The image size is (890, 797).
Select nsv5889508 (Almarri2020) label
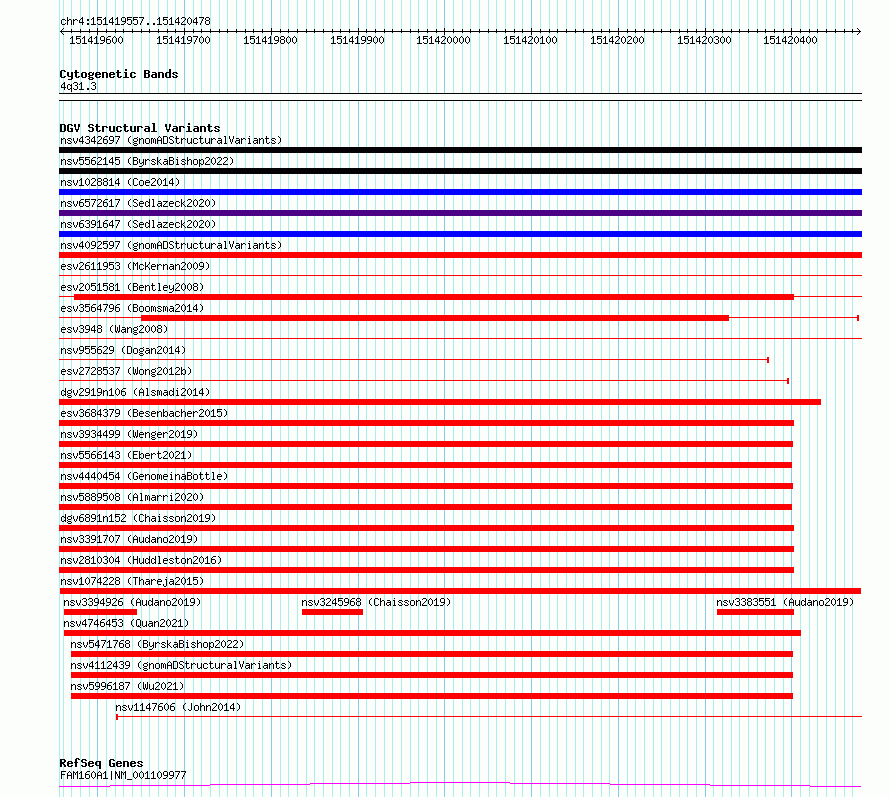pyautogui.click(x=132, y=497)
